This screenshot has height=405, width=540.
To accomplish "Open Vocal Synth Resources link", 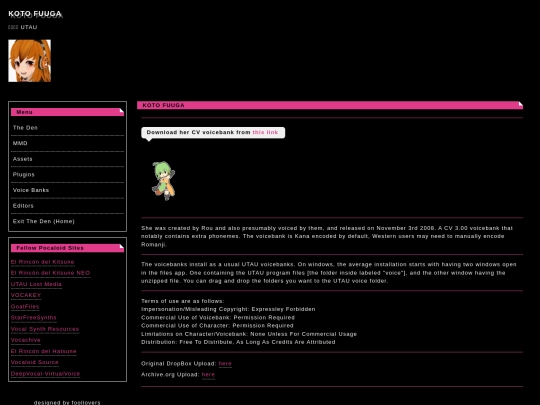I will 45,329.
